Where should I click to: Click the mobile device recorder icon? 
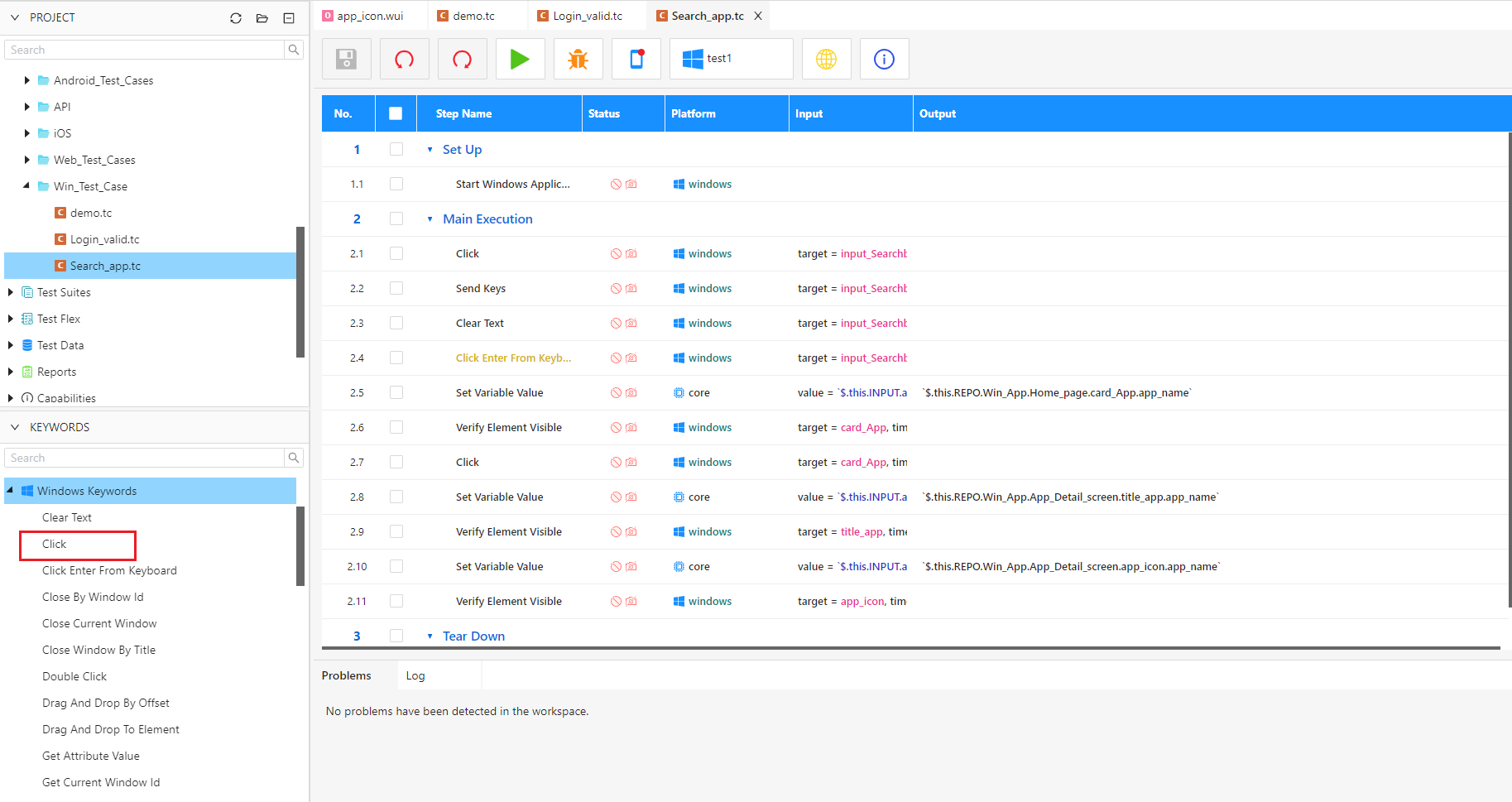636,59
